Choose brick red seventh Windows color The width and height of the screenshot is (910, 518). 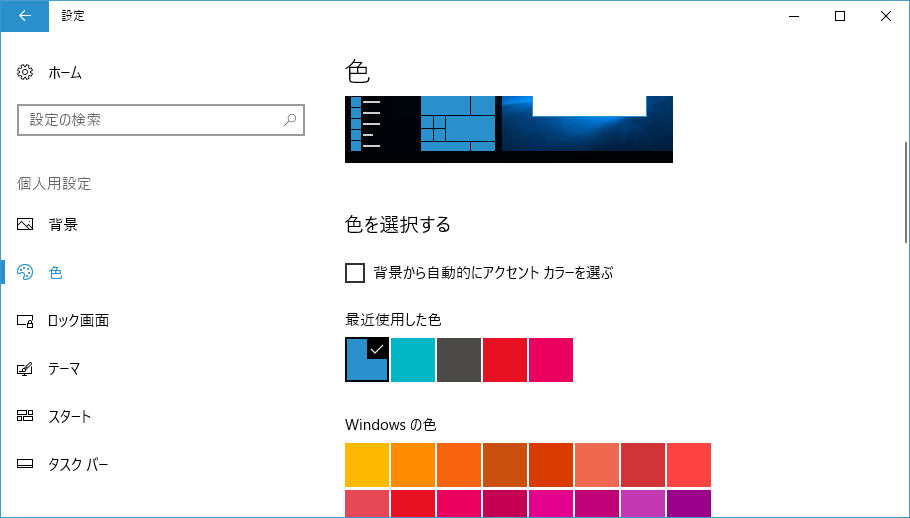[x=643, y=465]
